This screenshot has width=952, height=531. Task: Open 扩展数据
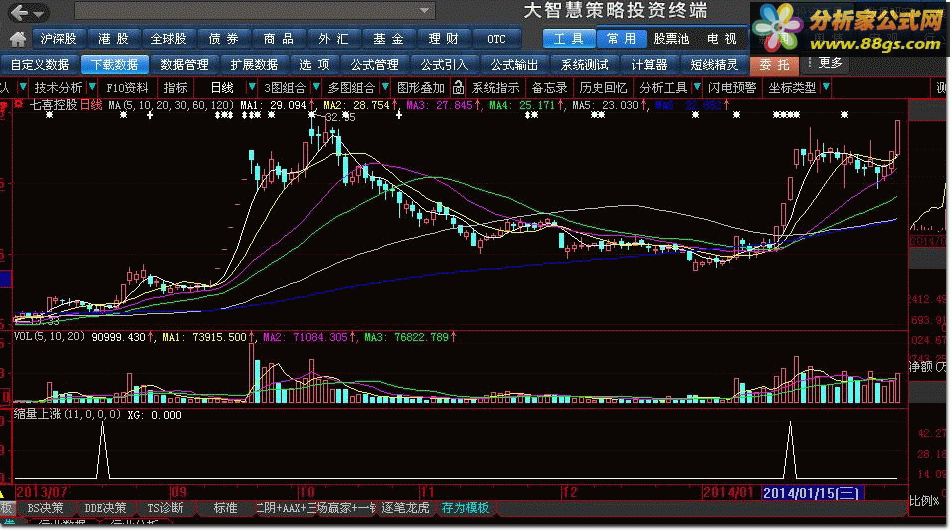click(x=254, y=64)
